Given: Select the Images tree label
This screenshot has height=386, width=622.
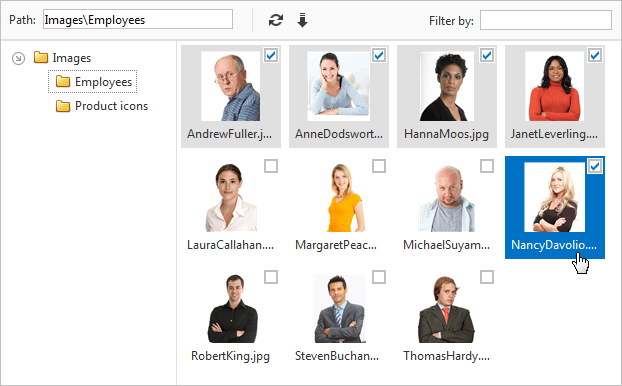Looking at the screenshot, I should pyautogui.click(x=72, y=58).
